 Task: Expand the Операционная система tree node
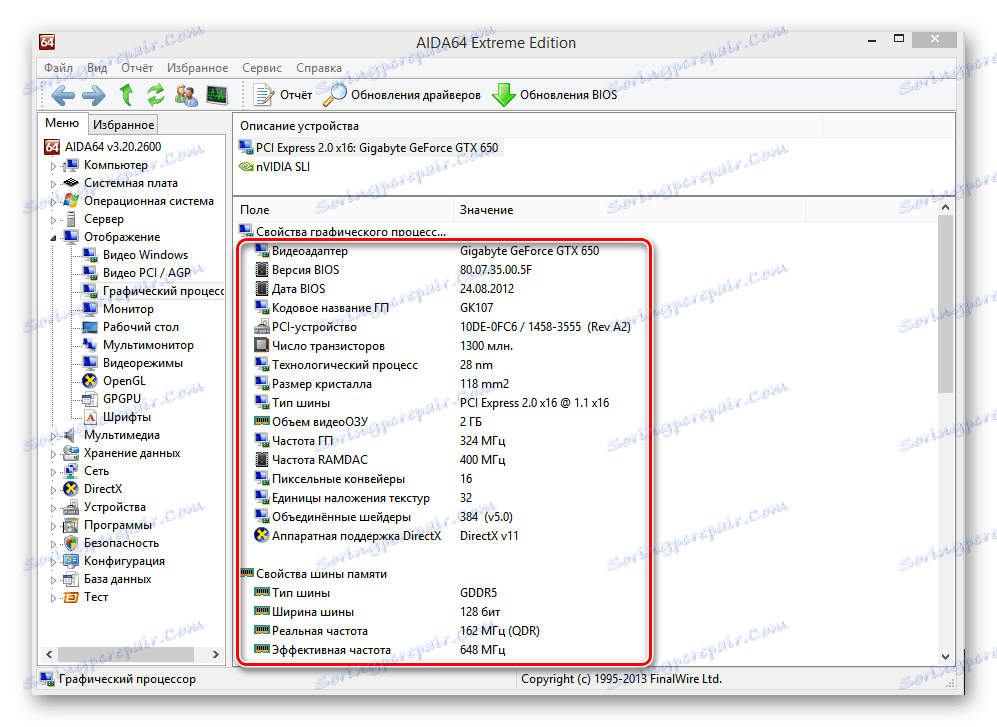[x=54, y=202]
